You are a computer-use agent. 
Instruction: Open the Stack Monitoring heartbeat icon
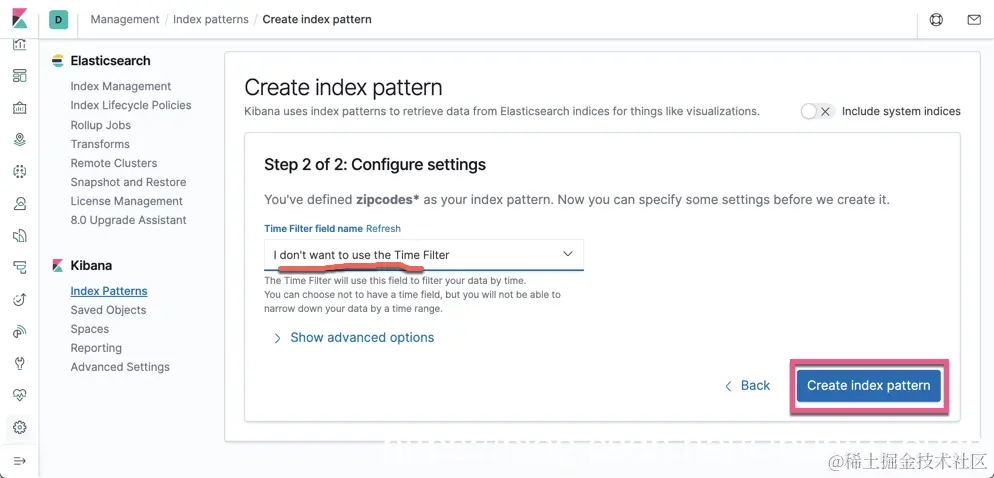19,395
